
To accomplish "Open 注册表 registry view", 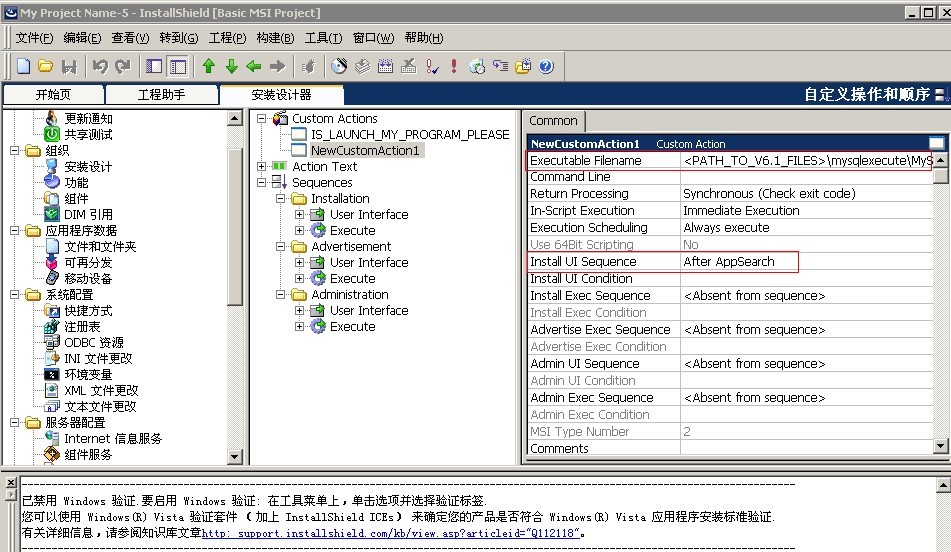I will [x=82, y=326].
